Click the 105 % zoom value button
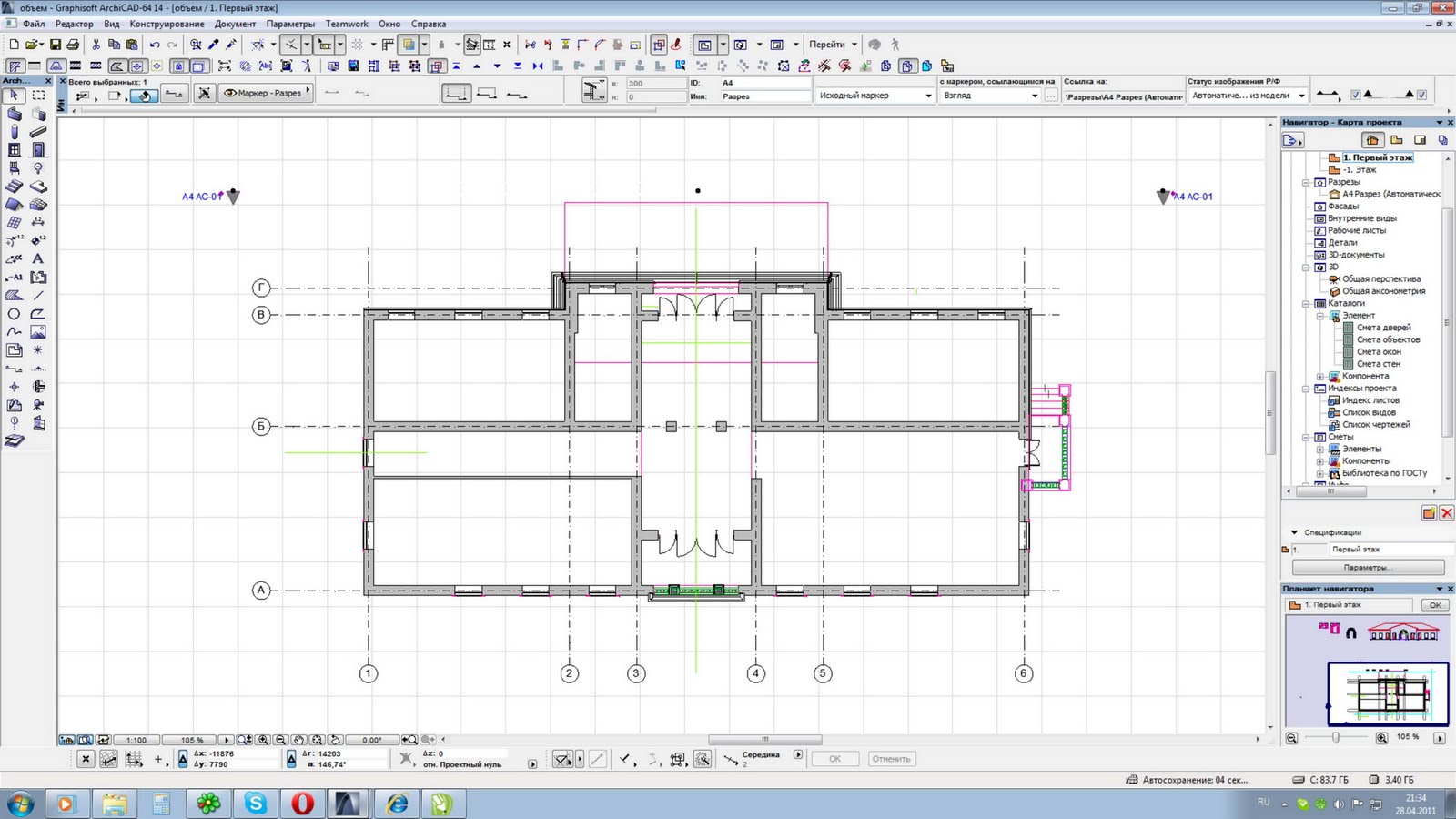Image resolution: width=1456 pixels, height=819 pixels. 192,740
